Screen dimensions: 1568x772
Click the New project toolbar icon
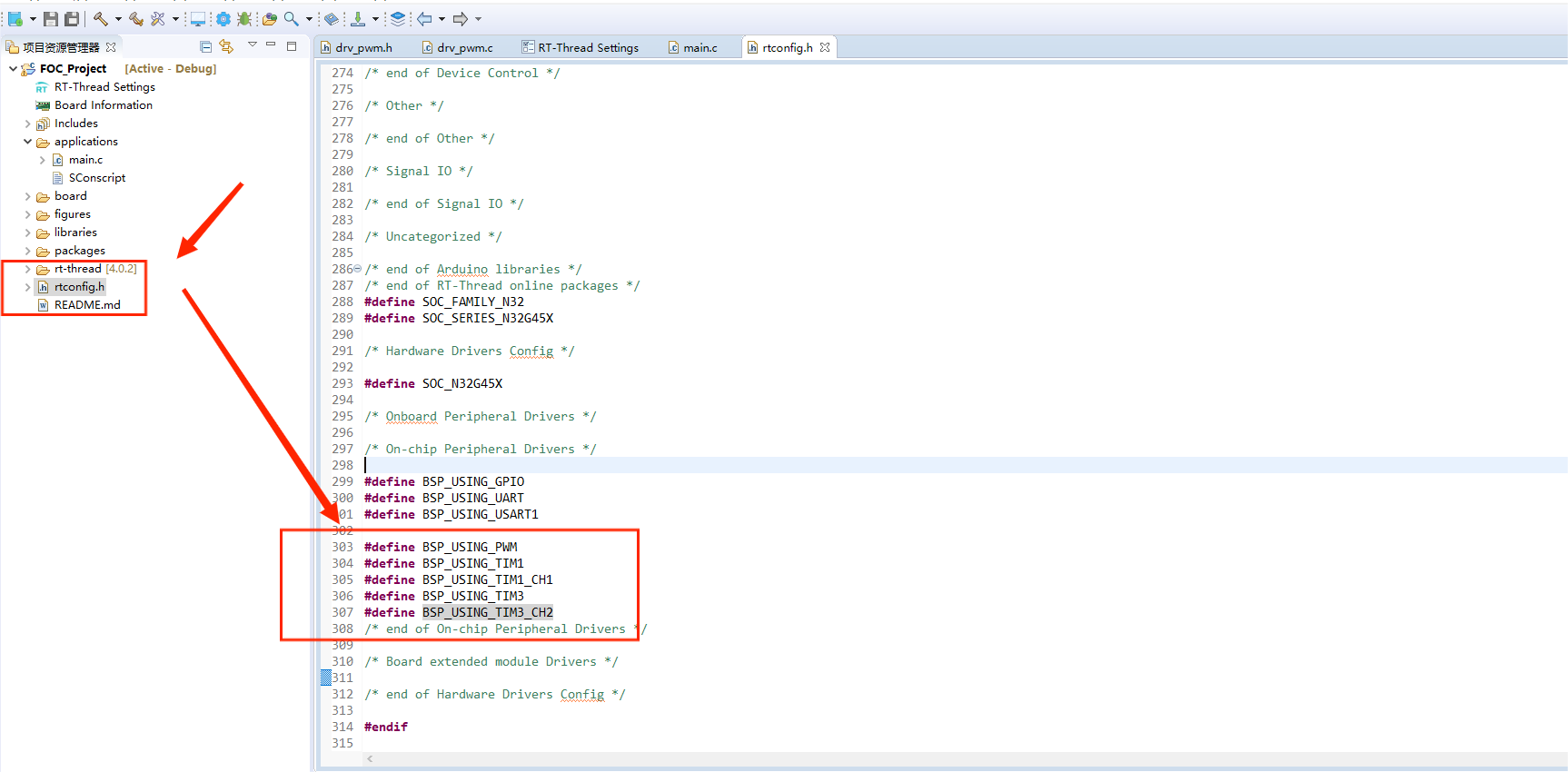coord(15,18)
